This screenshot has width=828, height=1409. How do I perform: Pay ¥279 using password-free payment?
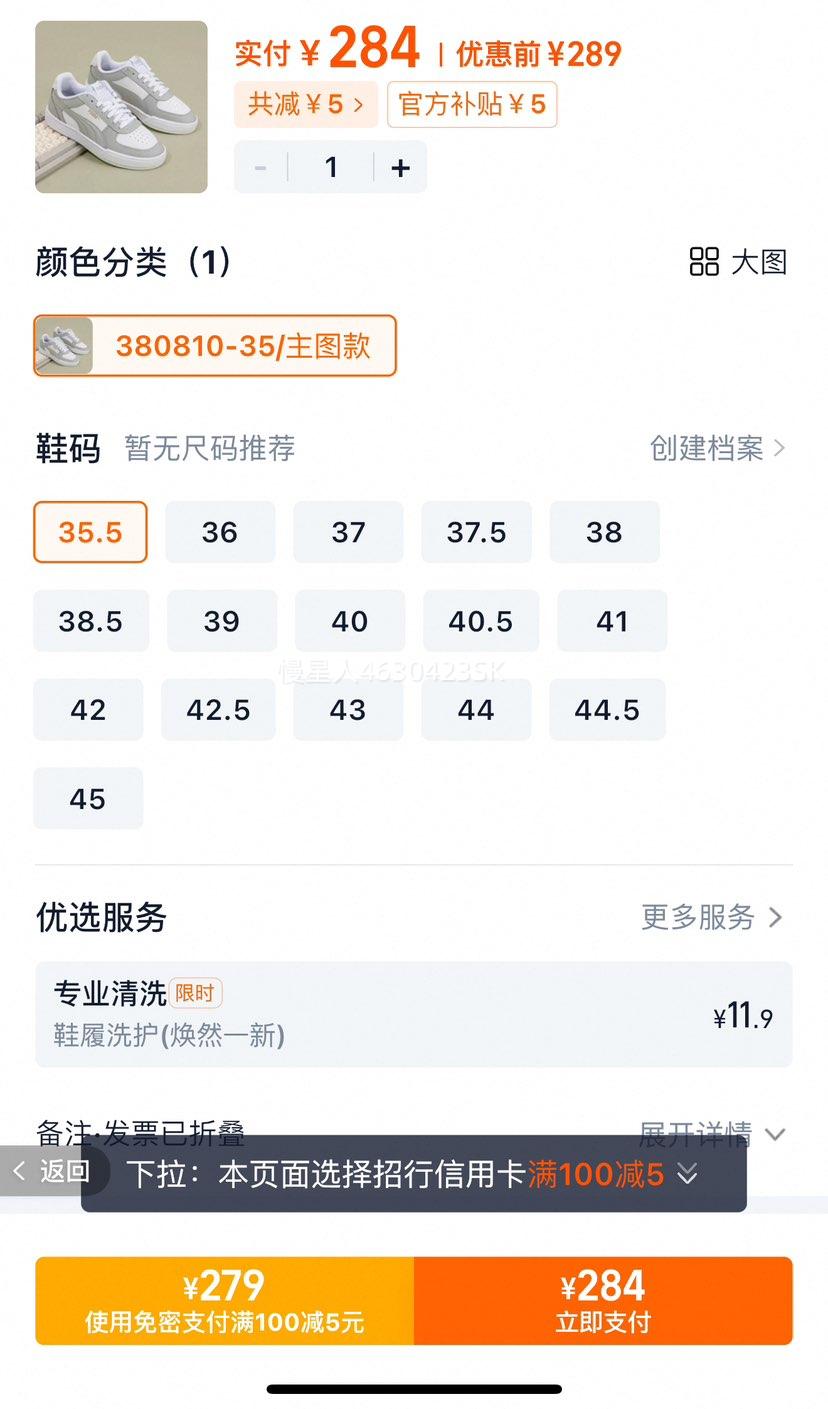tap(224, 1301)
